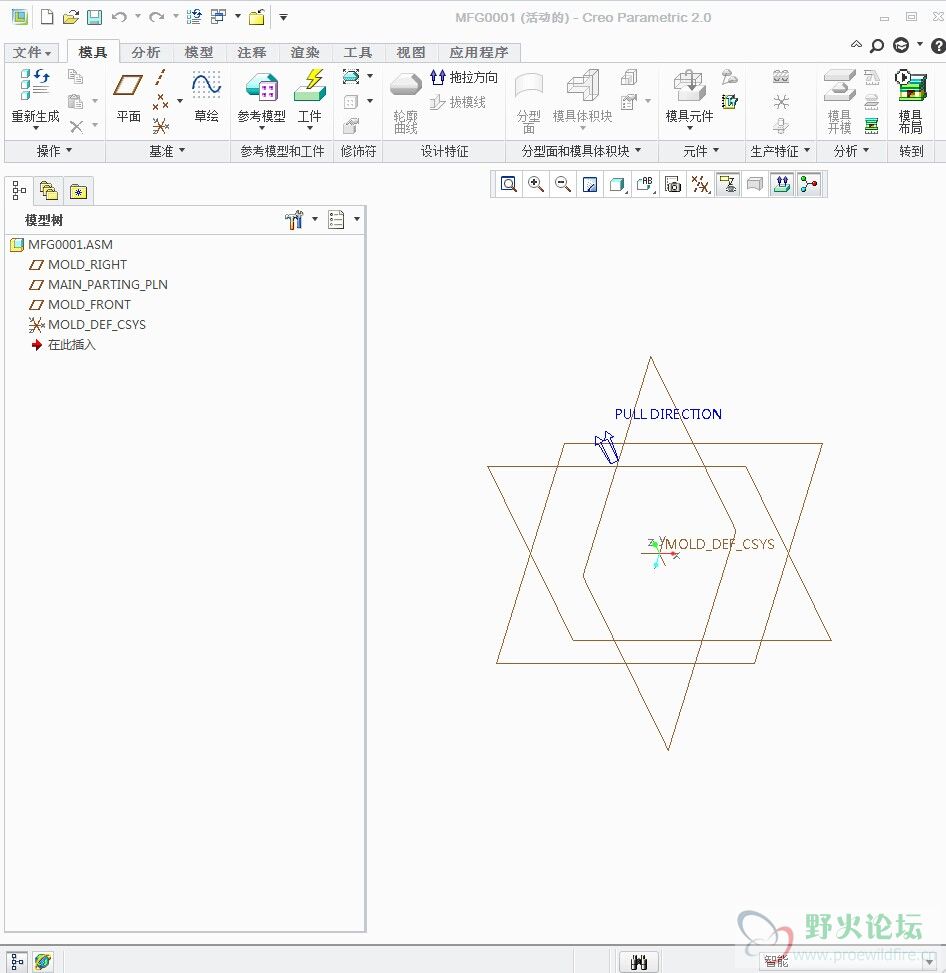Toggle the pull direction display icon
This screenshot has width=946, height=973.
tap(782, 184)
